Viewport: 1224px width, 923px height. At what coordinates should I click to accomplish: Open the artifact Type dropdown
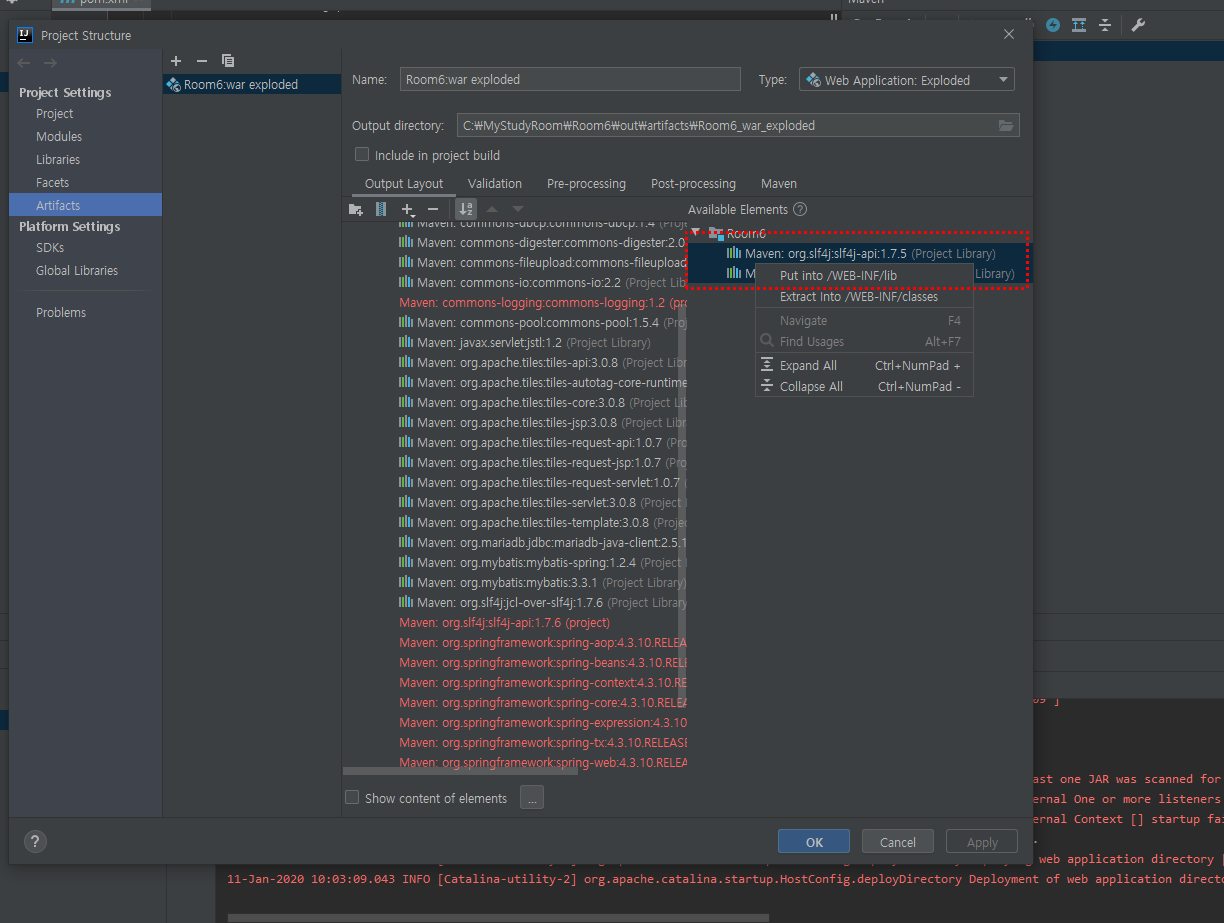[907, 80]
